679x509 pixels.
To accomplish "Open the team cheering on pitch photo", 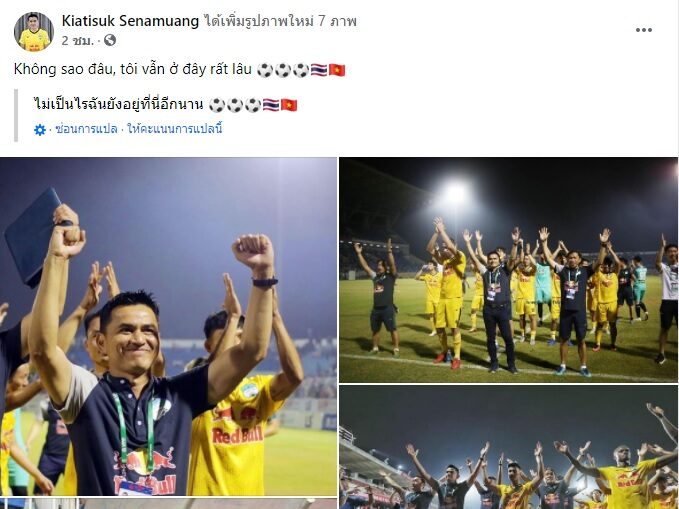I will [x=508, y=269].
